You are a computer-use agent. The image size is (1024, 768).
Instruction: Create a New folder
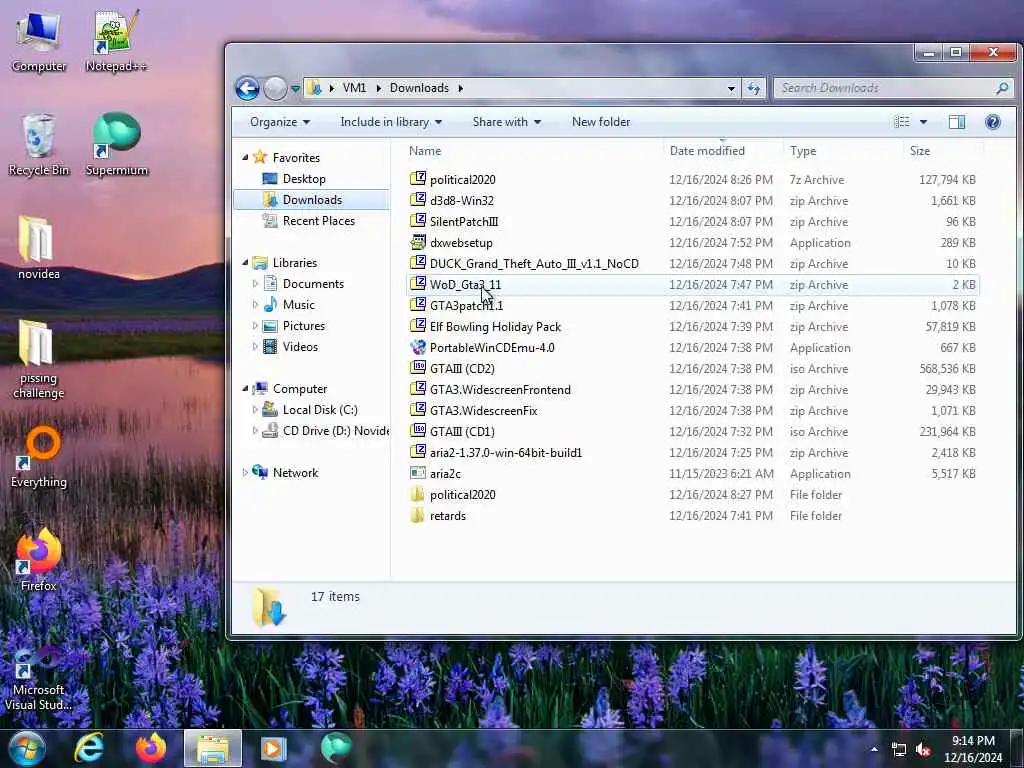coord(601,122)
